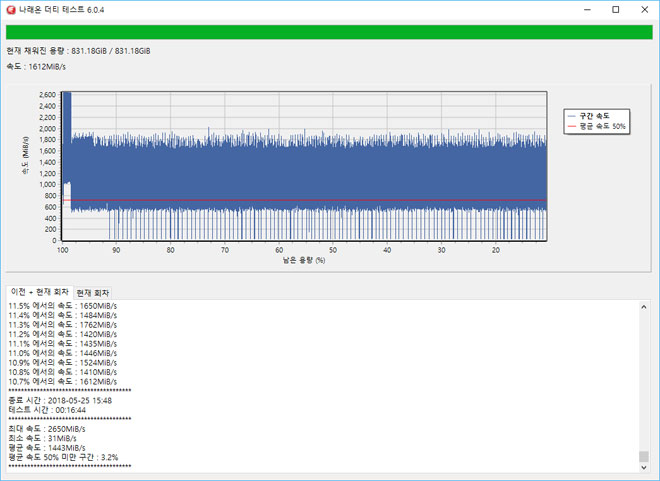Click the 구간 속도 legend entry

click(588, 116)
